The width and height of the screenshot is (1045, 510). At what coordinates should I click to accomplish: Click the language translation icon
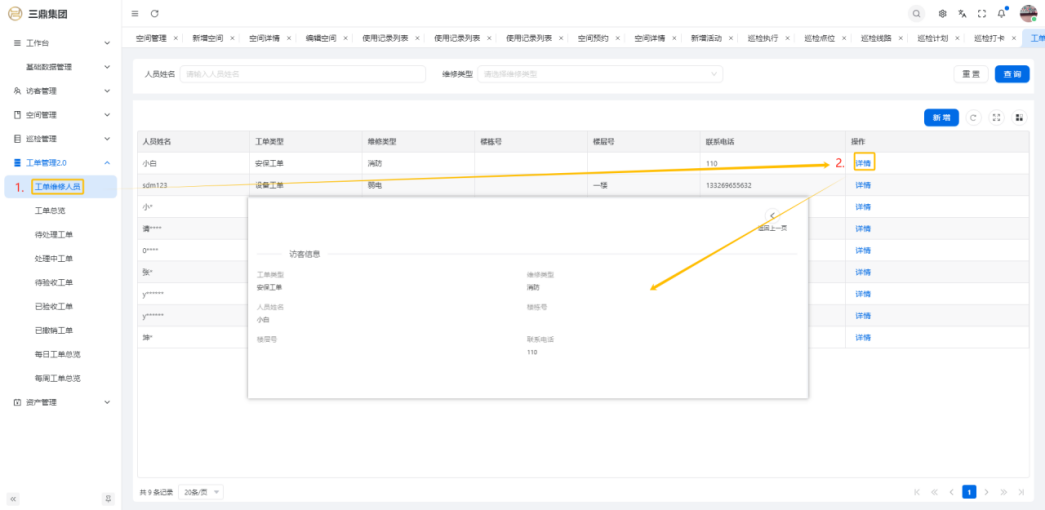tap(962, 13)
